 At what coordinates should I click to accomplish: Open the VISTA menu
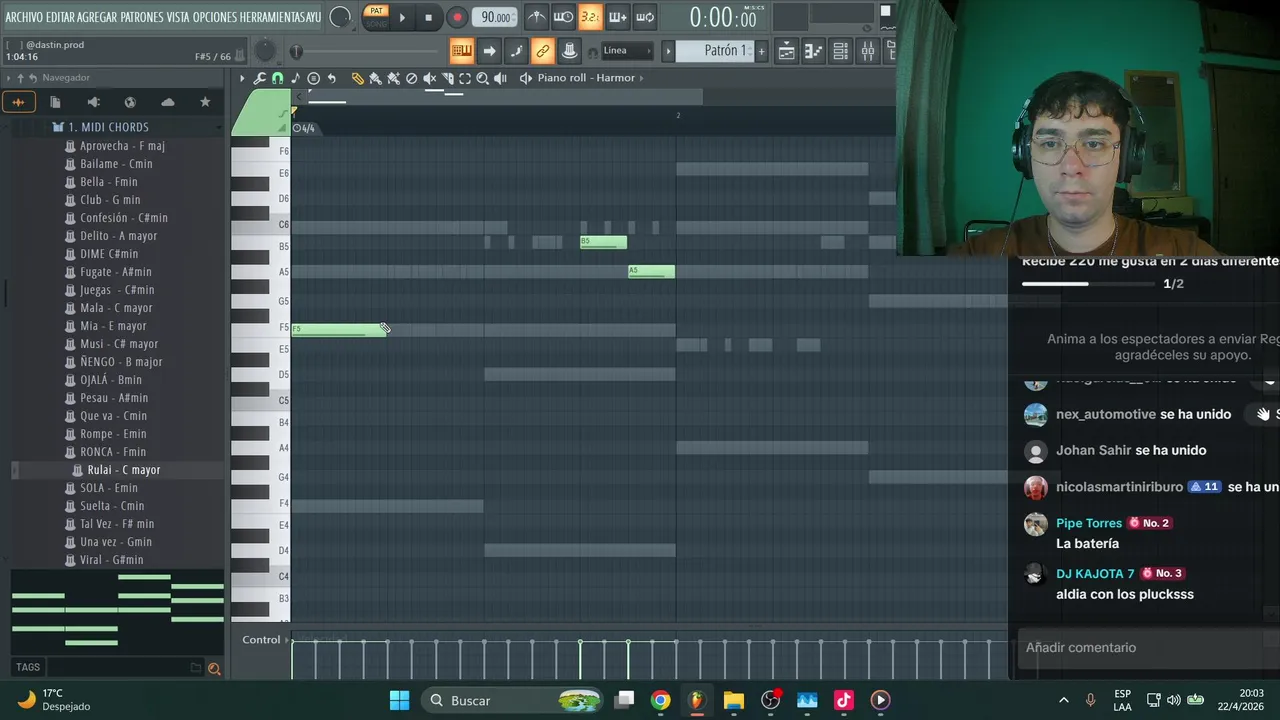click(x=178, y=17)
